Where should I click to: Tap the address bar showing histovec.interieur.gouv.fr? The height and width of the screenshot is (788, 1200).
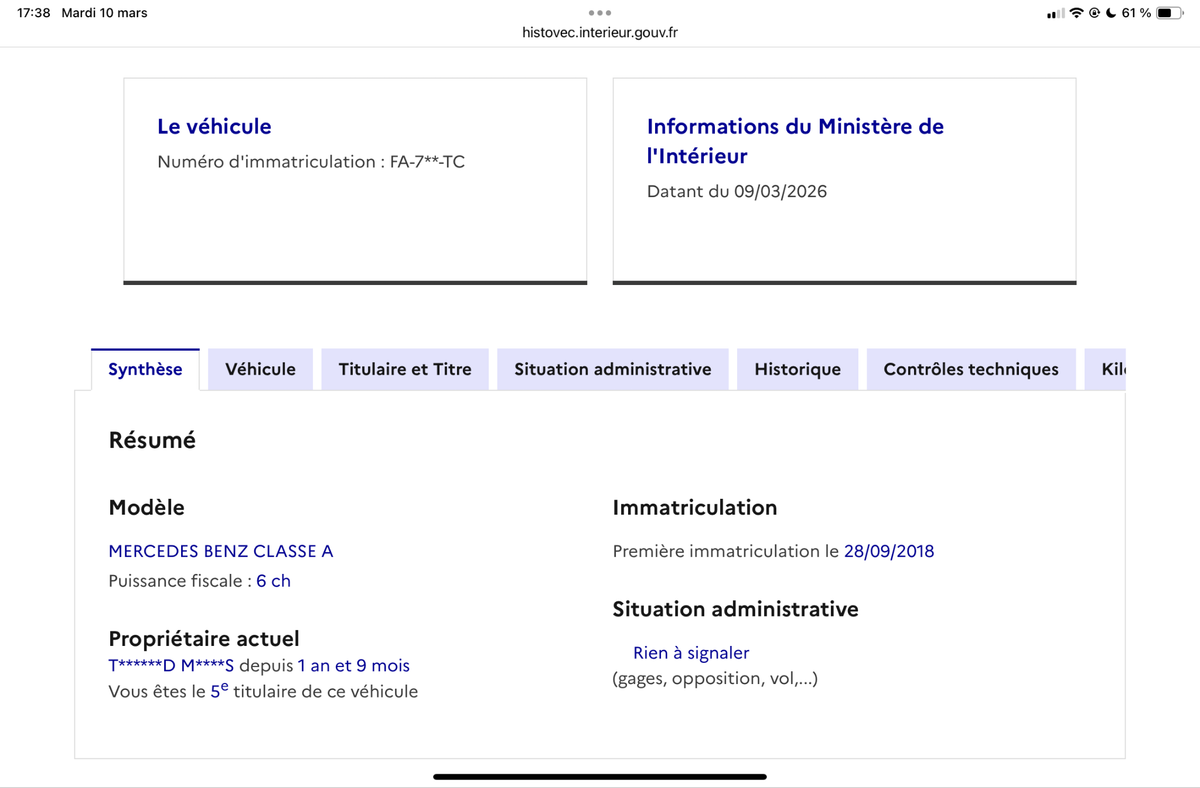click(x=600, y=32)
